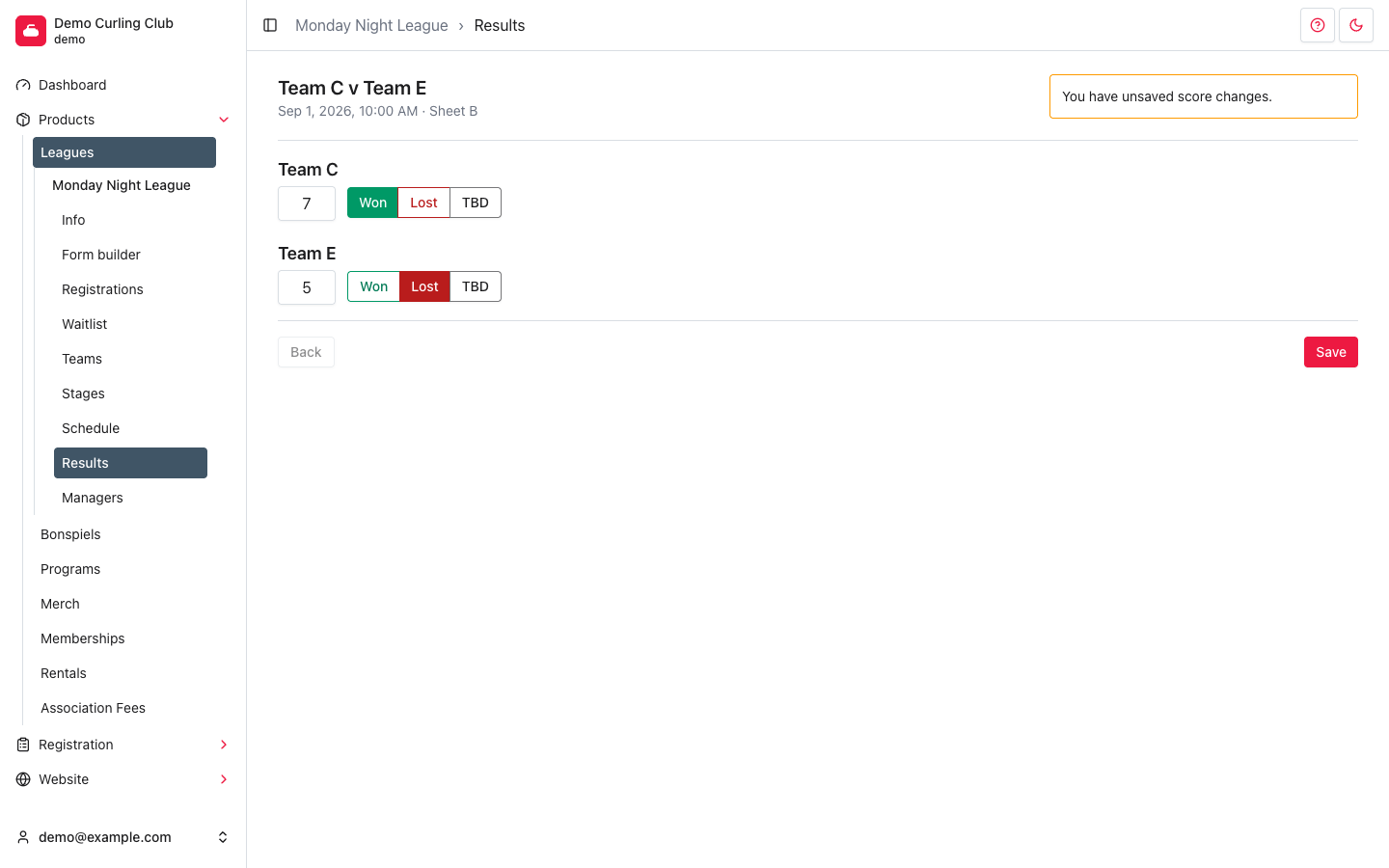Expand the Registration section chevron
This screenshot has width=1389, height=868.
[x=224, y=745]
